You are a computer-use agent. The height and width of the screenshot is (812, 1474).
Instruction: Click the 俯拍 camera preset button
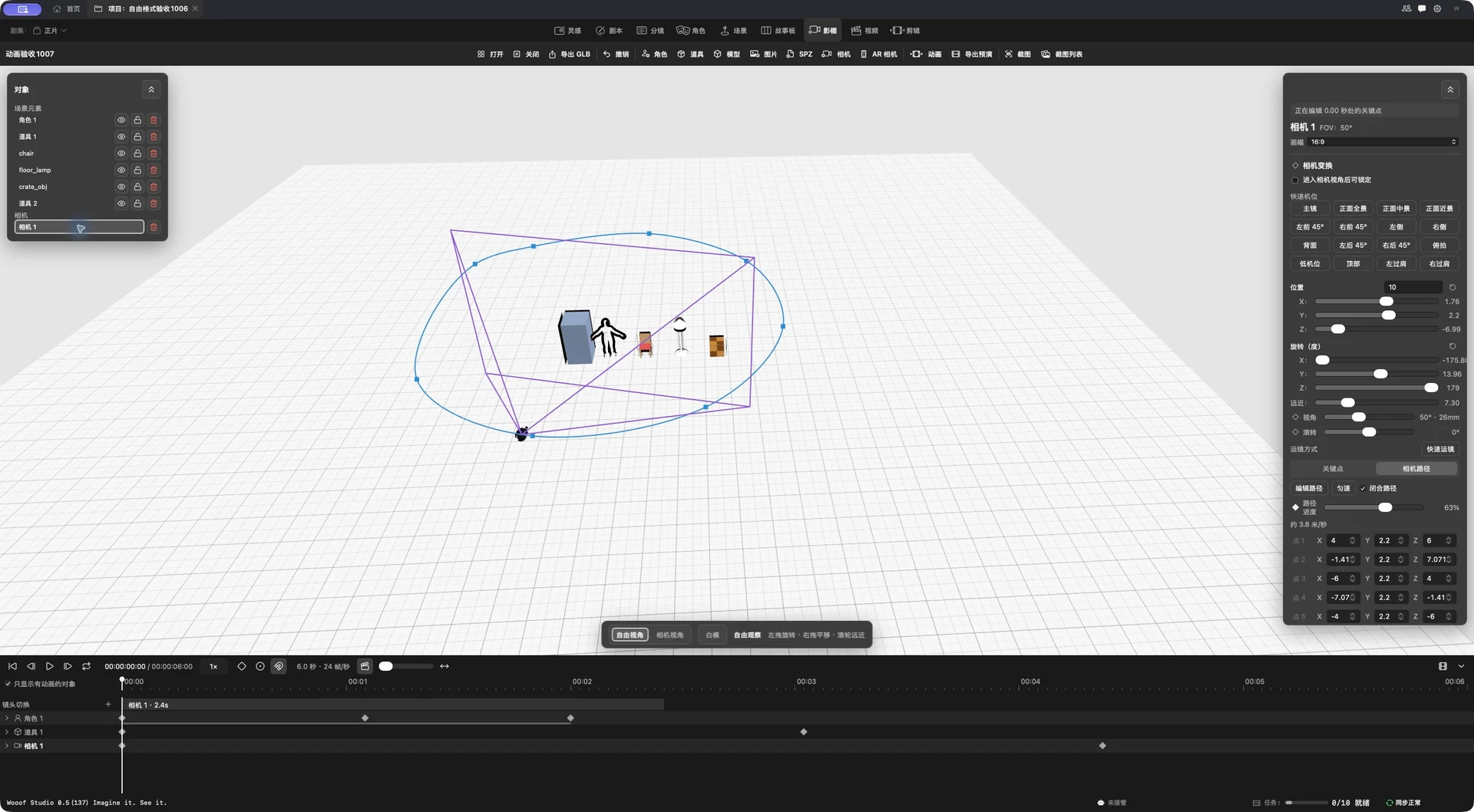(x=1439, y=246)
